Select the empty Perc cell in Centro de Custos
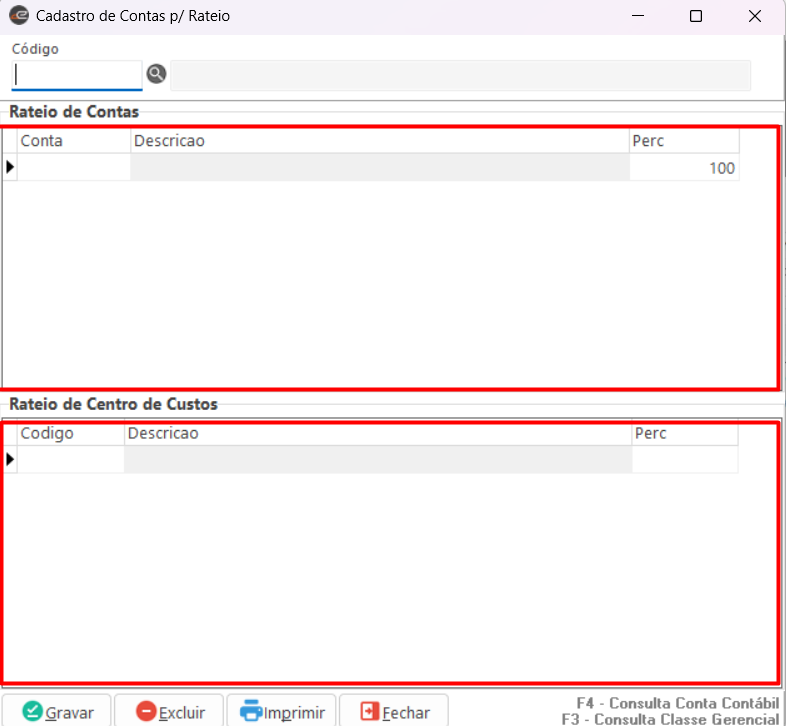Image resolution: width=786 pixels, height=726 pixels. [x=685, y=460]
